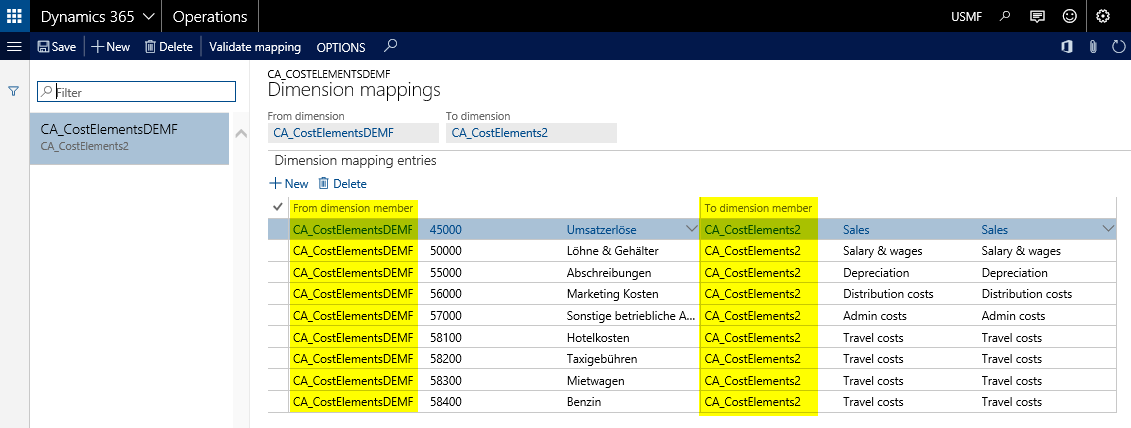Click Validate mapping in the action bar
Viewport: 1131px width, 428px height.
254,47
